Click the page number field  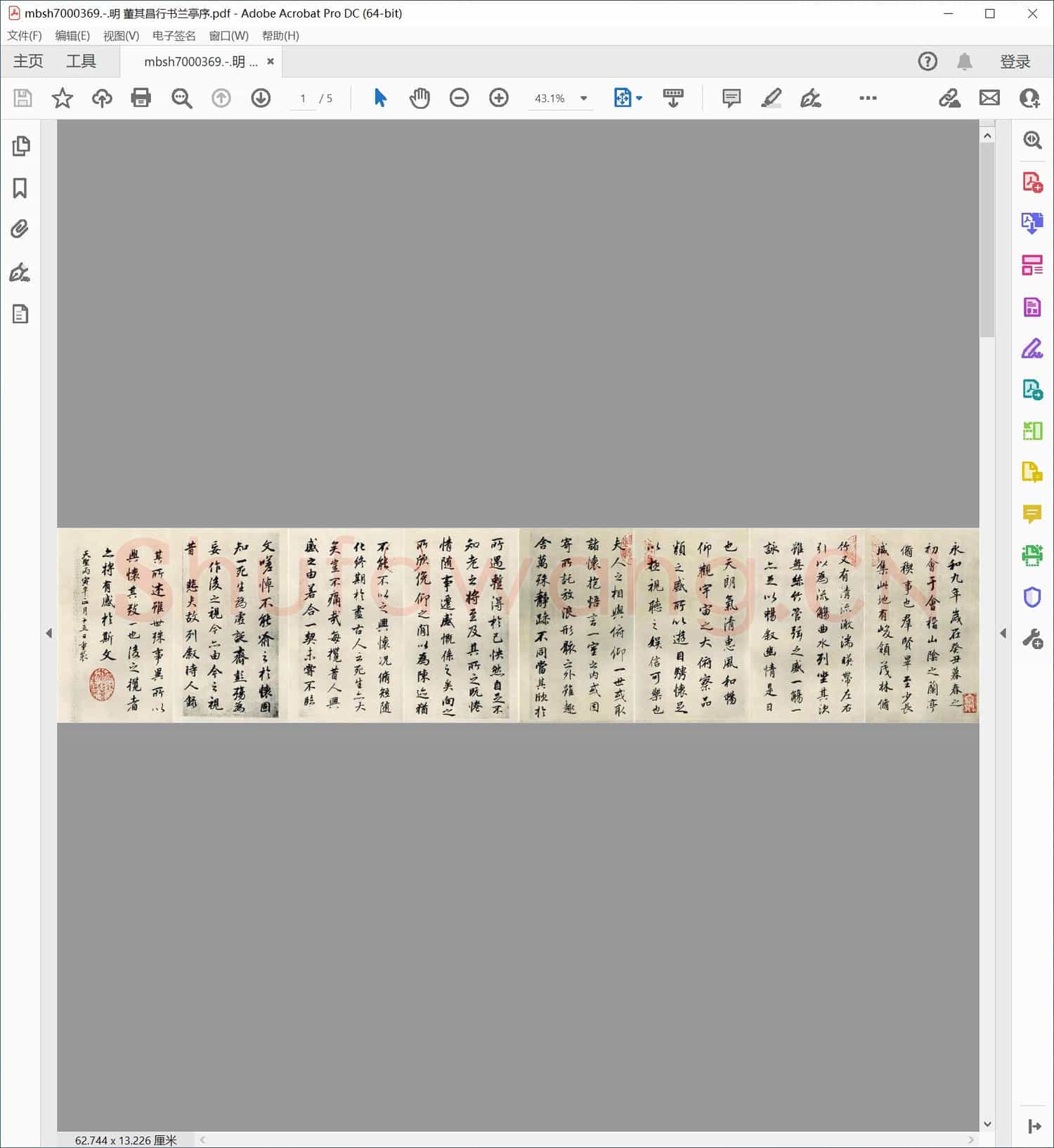pyautogui.click(x=303, y=98)
